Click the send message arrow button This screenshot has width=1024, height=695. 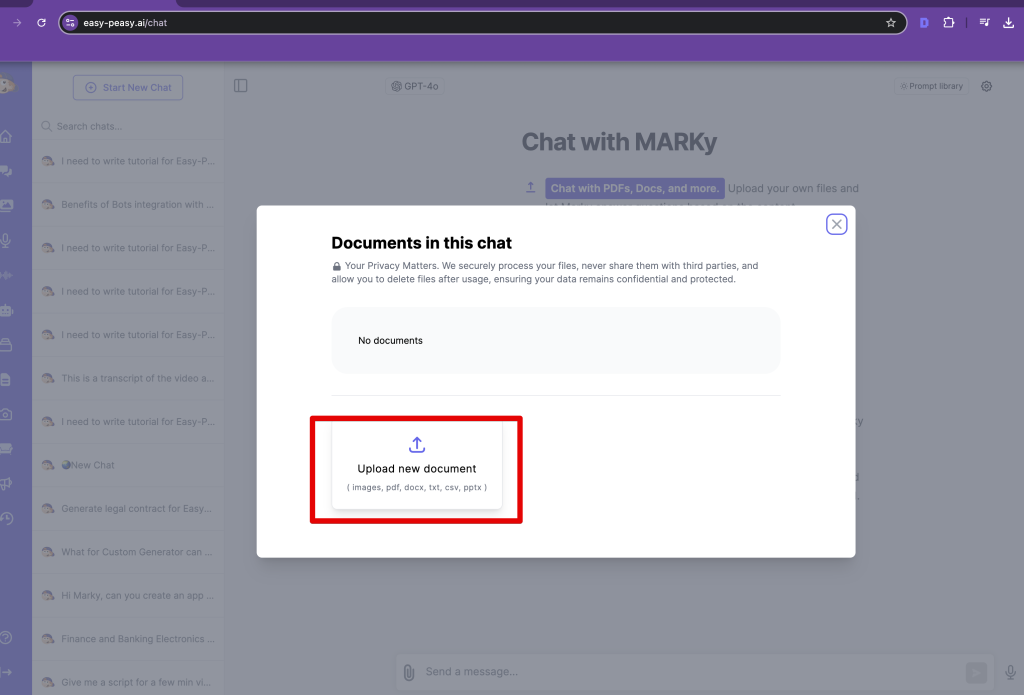click(x=976, y=672)
